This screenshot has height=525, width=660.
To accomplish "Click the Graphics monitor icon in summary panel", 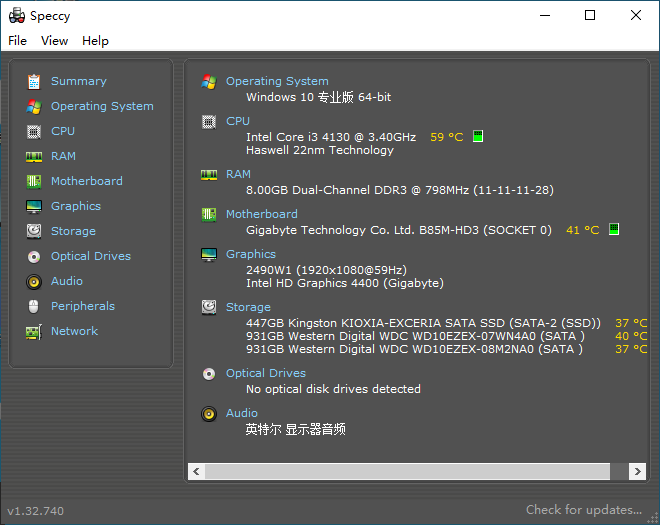I will pos(209,255).
